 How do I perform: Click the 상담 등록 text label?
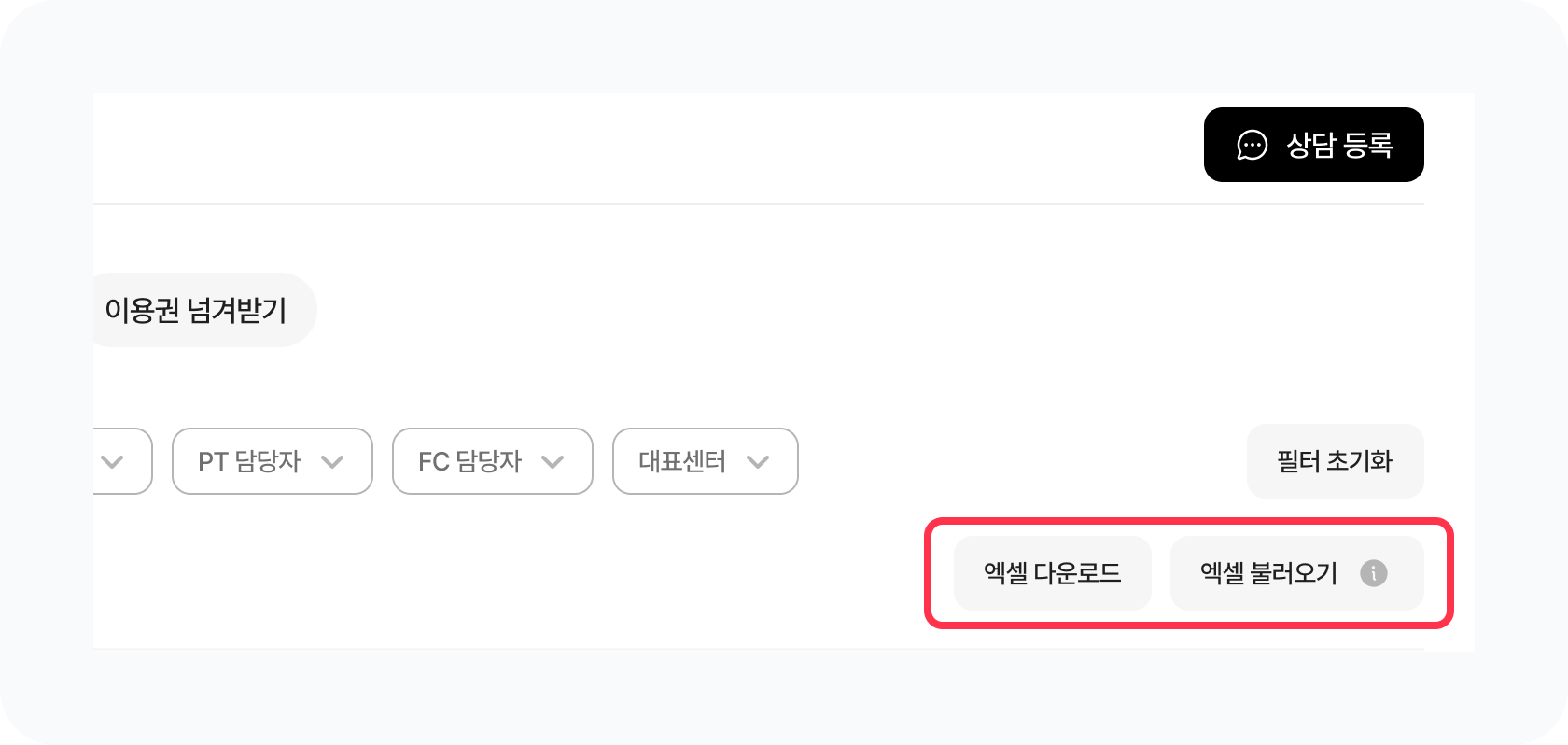pos(1339,146)
